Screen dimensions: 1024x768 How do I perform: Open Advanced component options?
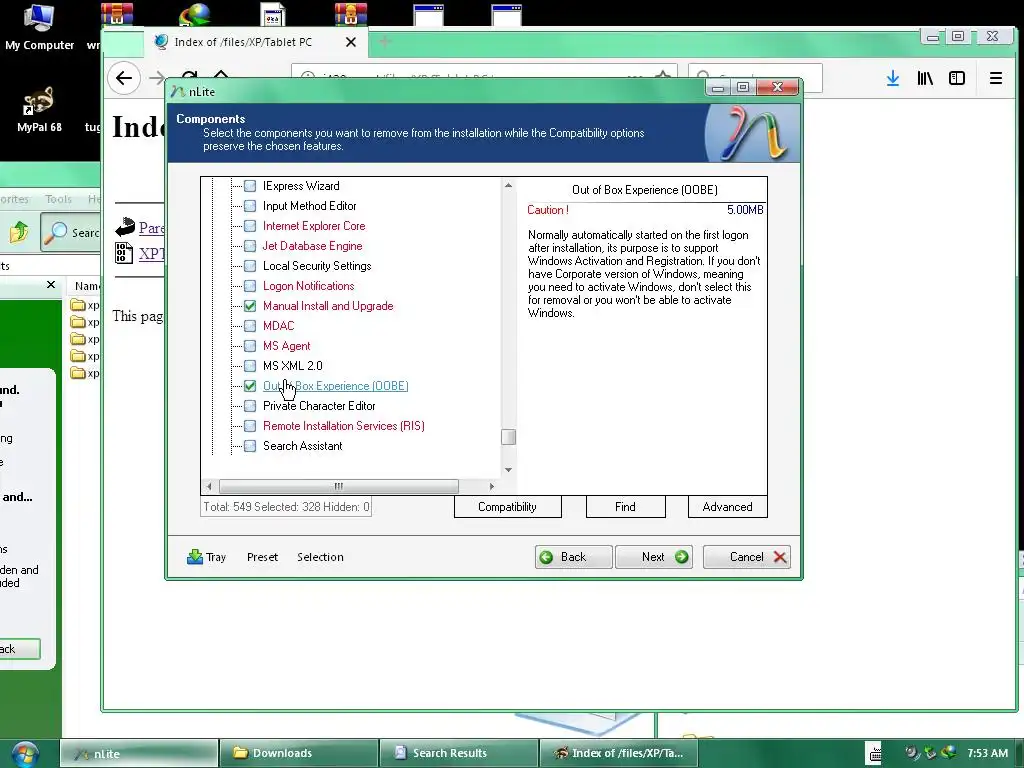tap(727, 507)
